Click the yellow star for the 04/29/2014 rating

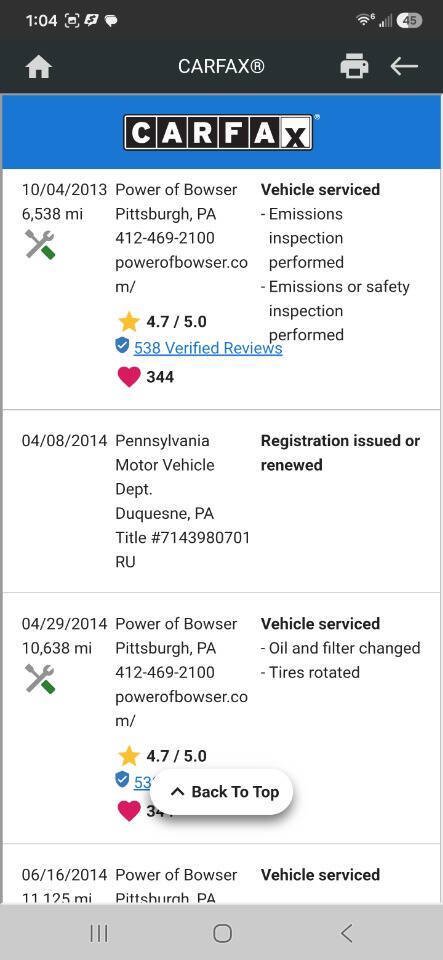pyautogui.click(x=128, y=756)
